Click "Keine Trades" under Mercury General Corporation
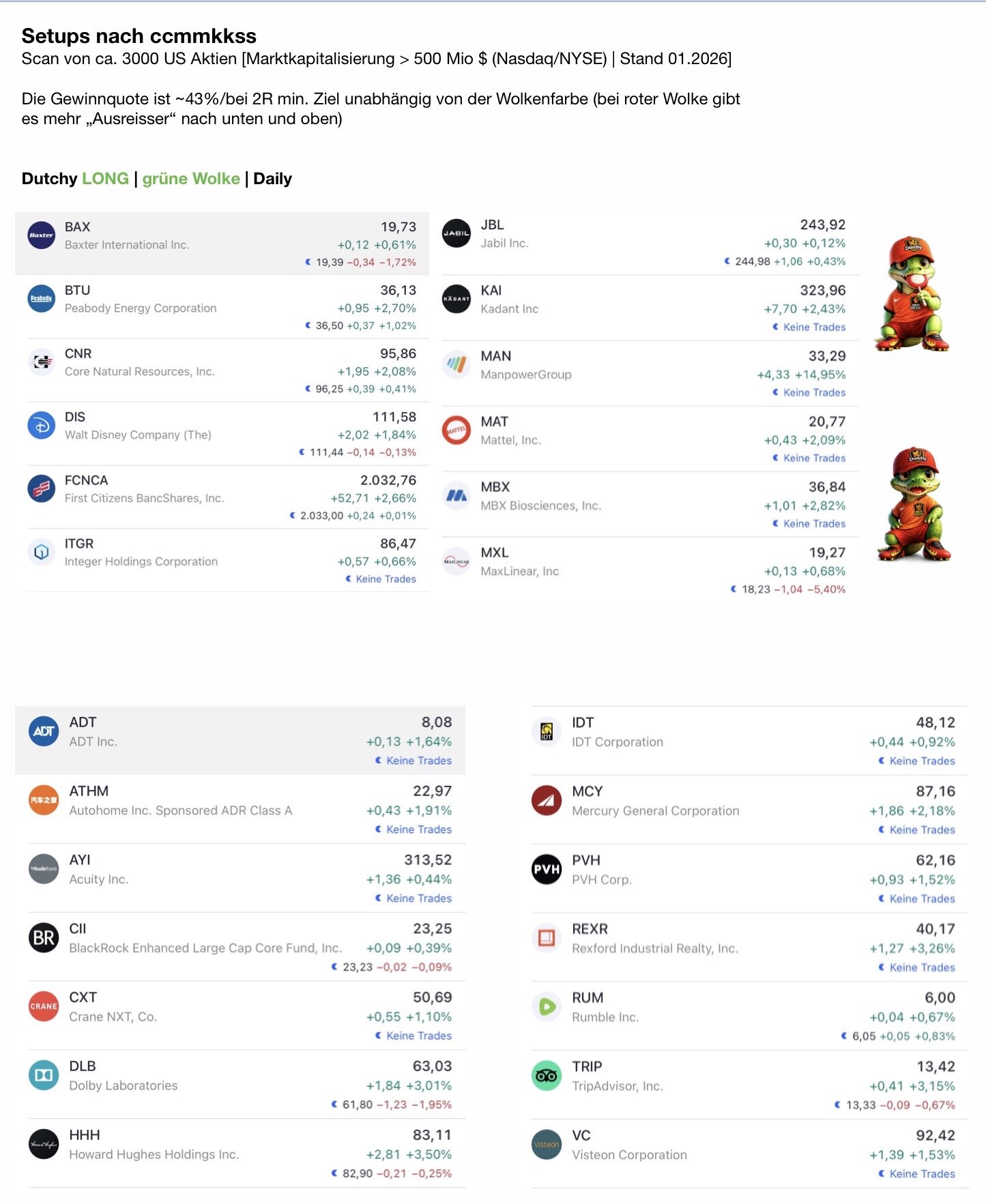This screenshot has height=1204, width=986. pyautogui.click(x=922, y=830)
